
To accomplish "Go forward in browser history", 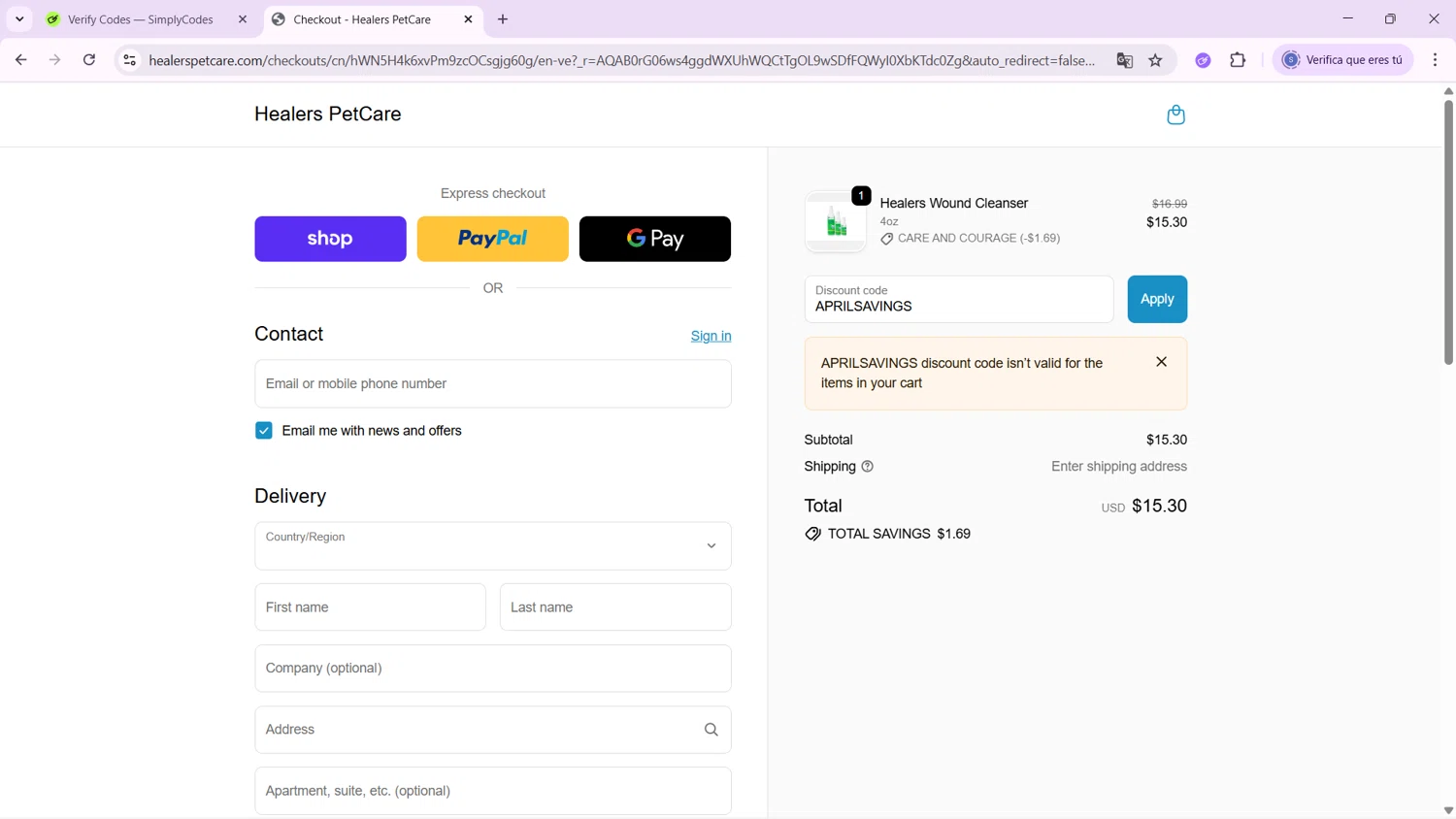I will pos(55,60).
